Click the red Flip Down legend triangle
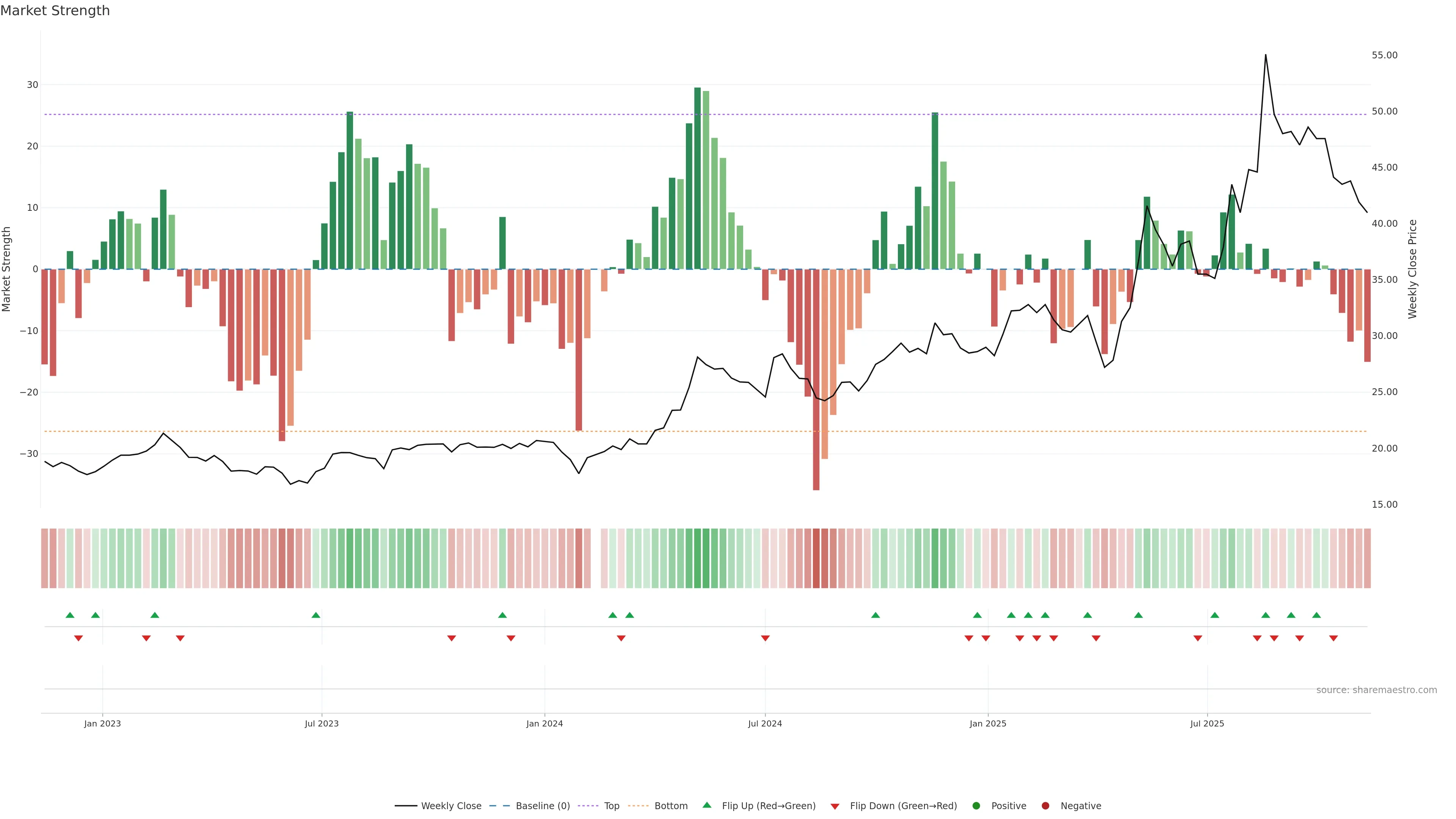The width and height of the screenshot is (1456, 819). click(x=835, y=806)
